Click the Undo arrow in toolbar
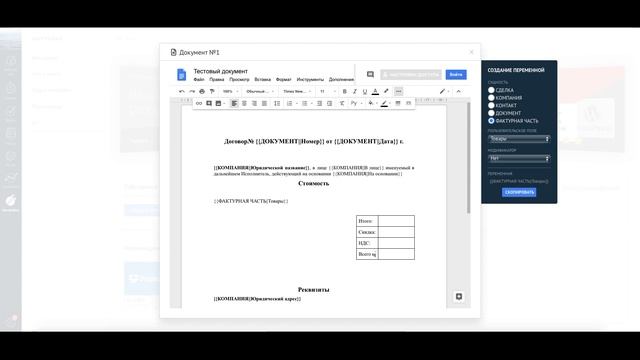This screenshot has height=360, width=640. (182, 91)
